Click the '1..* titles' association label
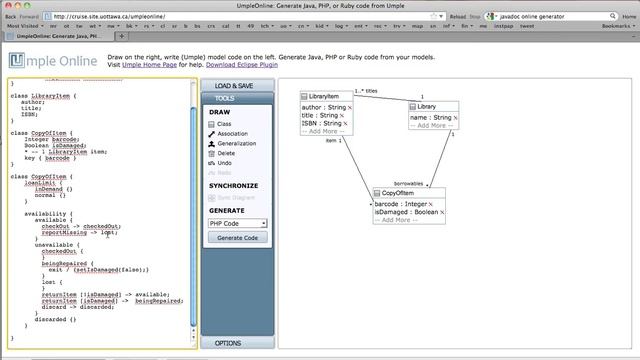This screenshot has height=360, width=640. click(366, 91)
